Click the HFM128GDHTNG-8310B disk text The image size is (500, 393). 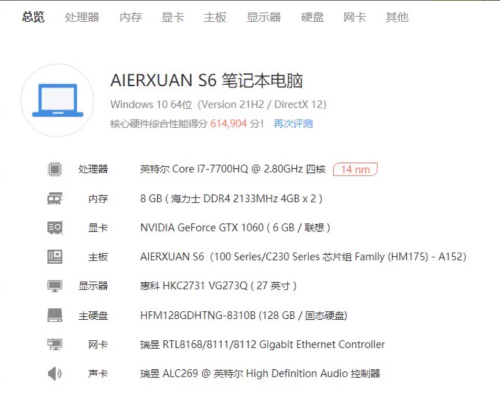point(244,315)
